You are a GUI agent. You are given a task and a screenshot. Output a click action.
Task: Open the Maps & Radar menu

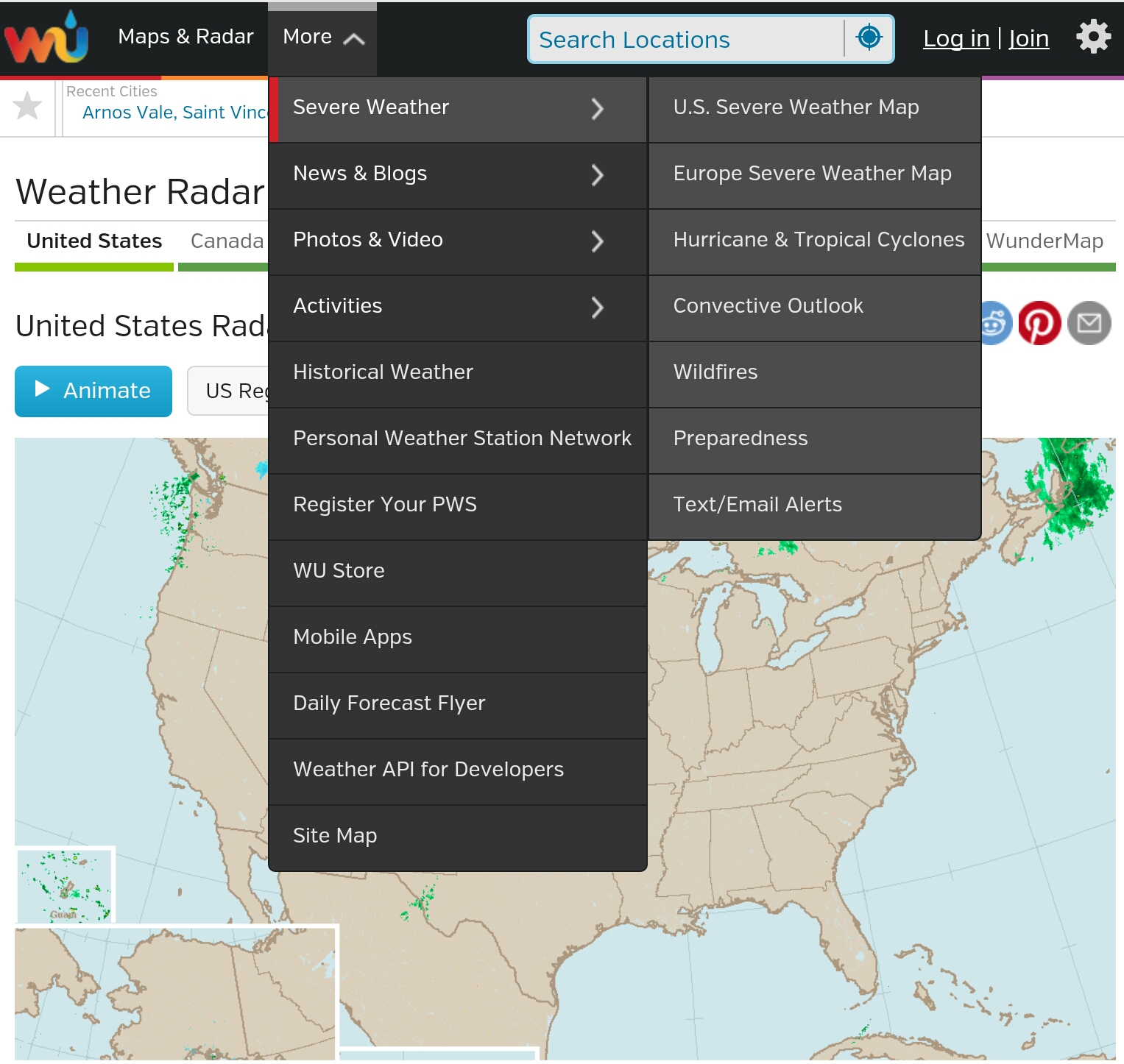click(185, 37)
